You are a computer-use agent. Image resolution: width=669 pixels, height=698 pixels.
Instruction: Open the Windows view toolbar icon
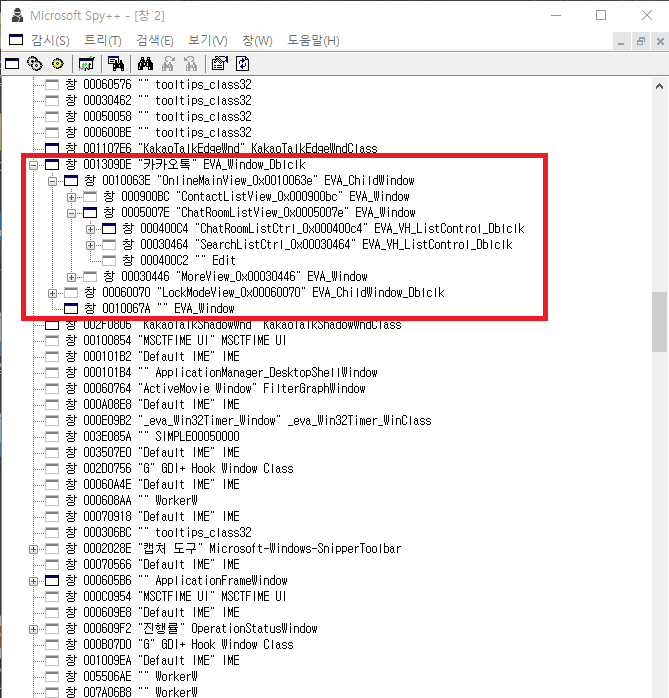pyautogui.click(x=12, y=64)
